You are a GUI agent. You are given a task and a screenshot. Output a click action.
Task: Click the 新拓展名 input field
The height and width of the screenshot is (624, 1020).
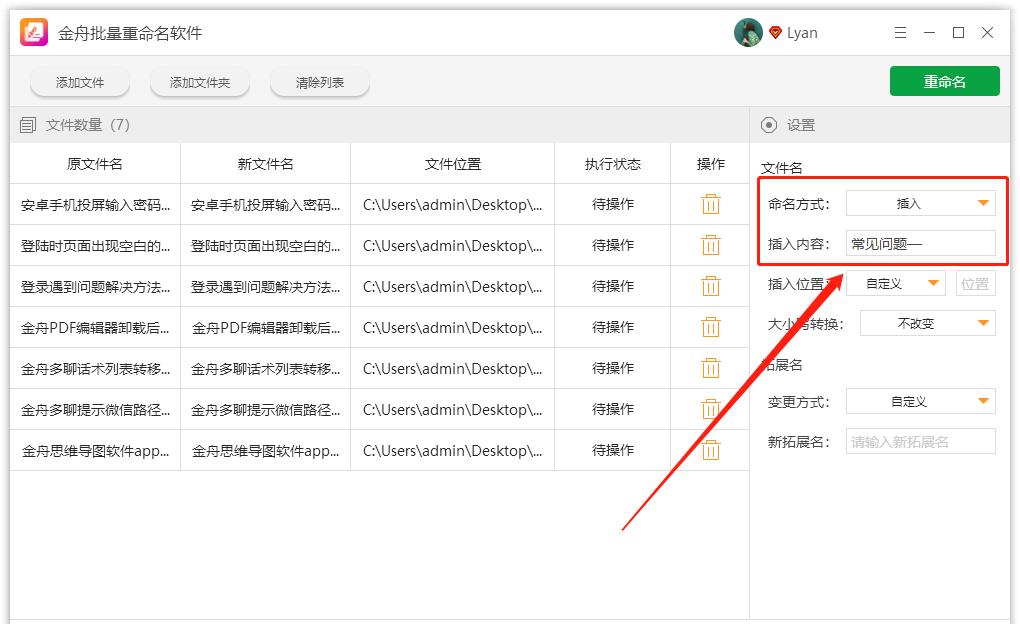click(920, 441)
